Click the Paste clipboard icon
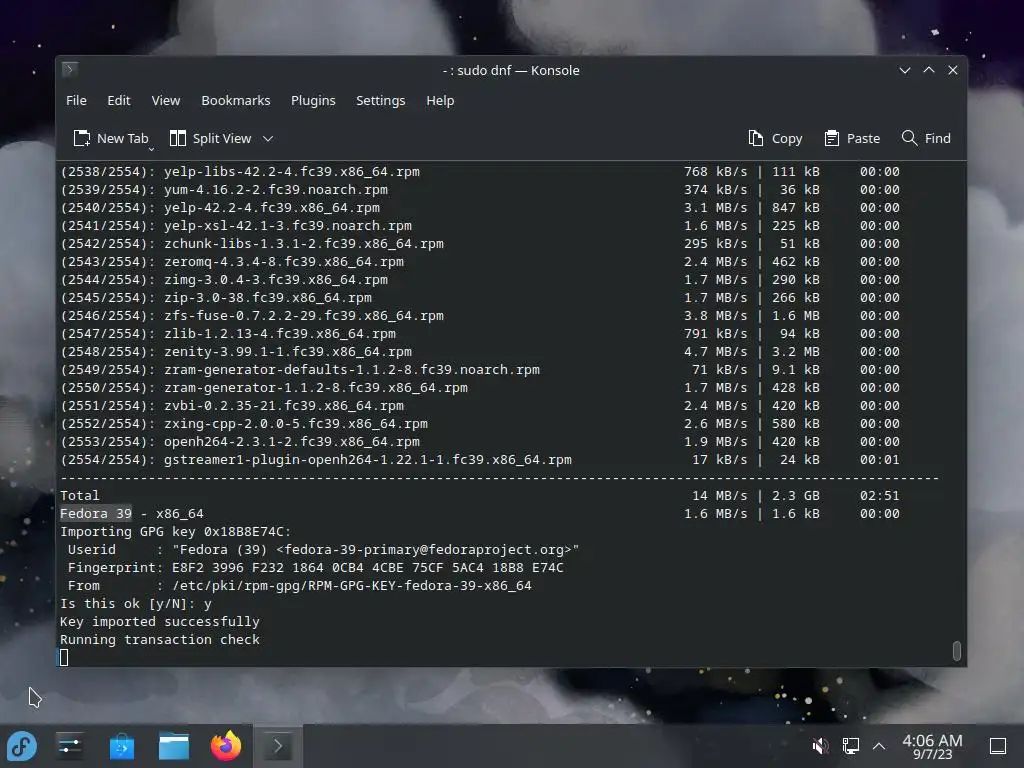This screenshot has width=1024, height=768. pyautogui.click(x=831, y=138)
